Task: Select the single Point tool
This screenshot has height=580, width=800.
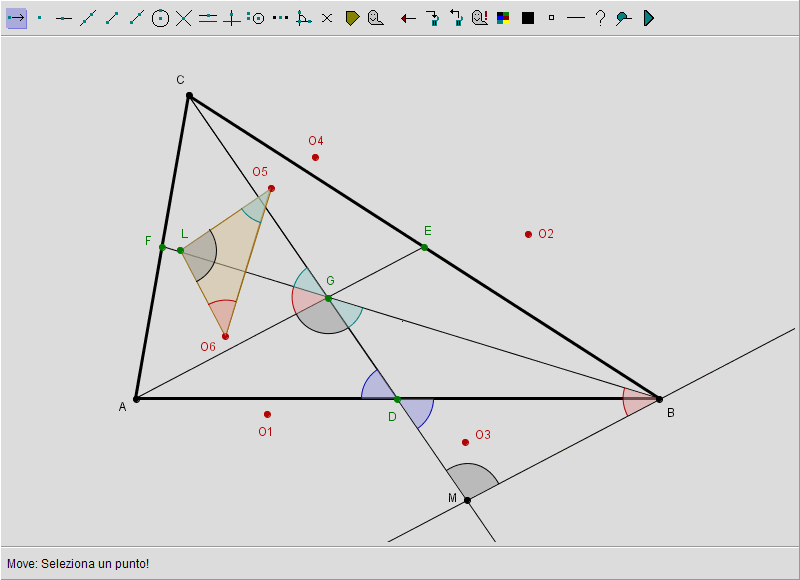Action: click(40, 18)
